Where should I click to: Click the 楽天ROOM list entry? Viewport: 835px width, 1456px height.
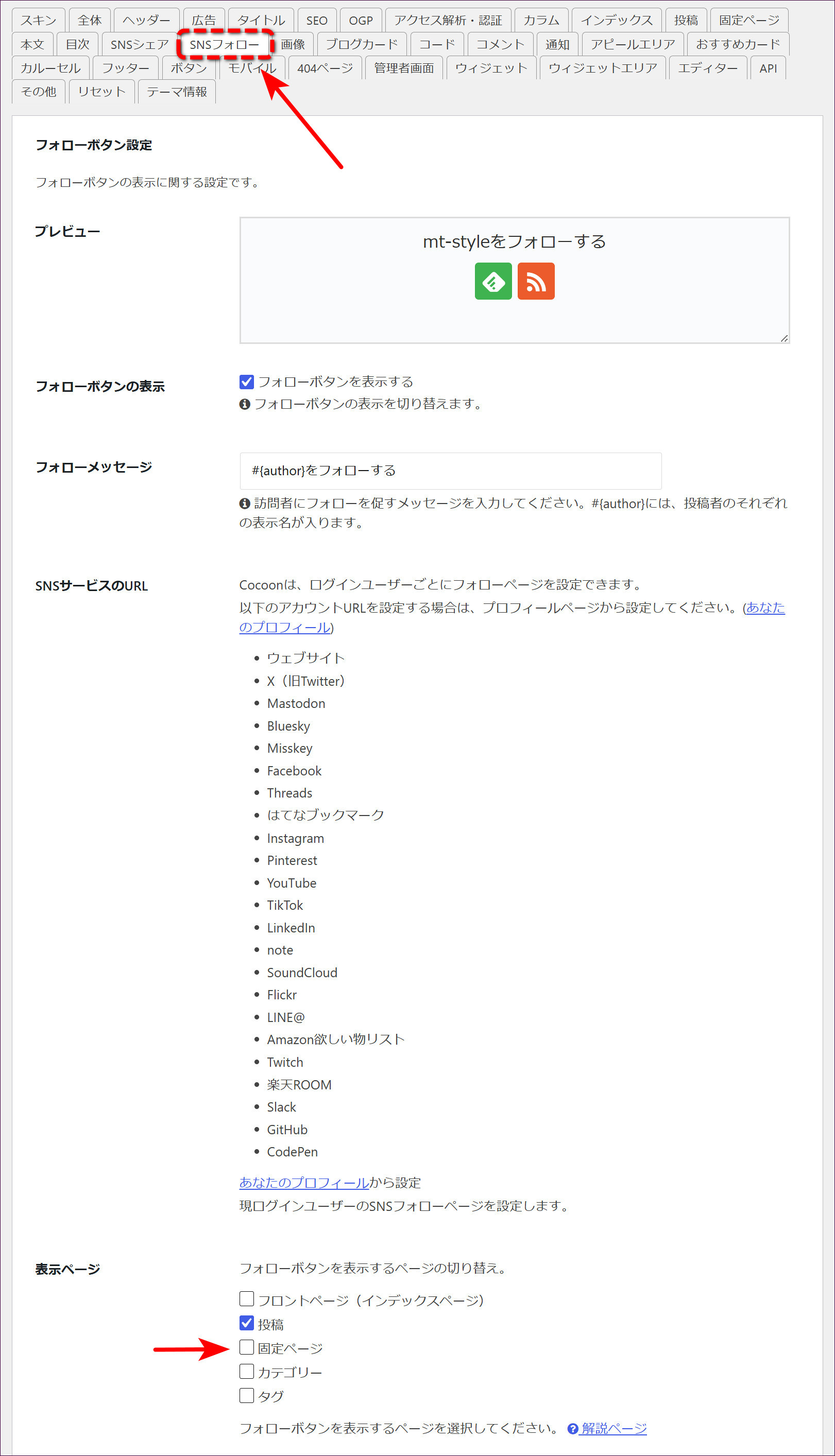(299, 1085)
